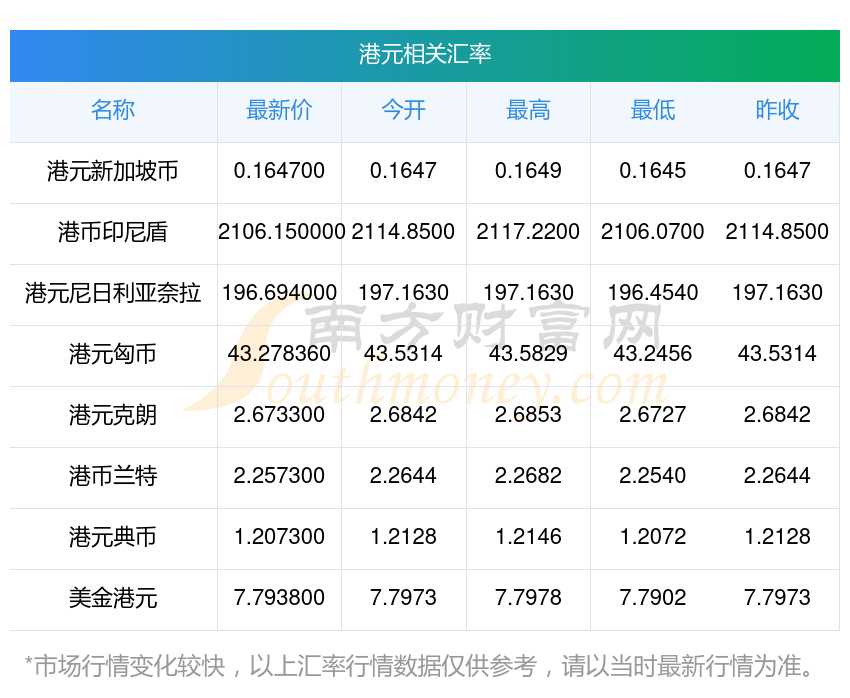Select the 最新价 column header
The image size is (850, 698).
click(279, 110)
